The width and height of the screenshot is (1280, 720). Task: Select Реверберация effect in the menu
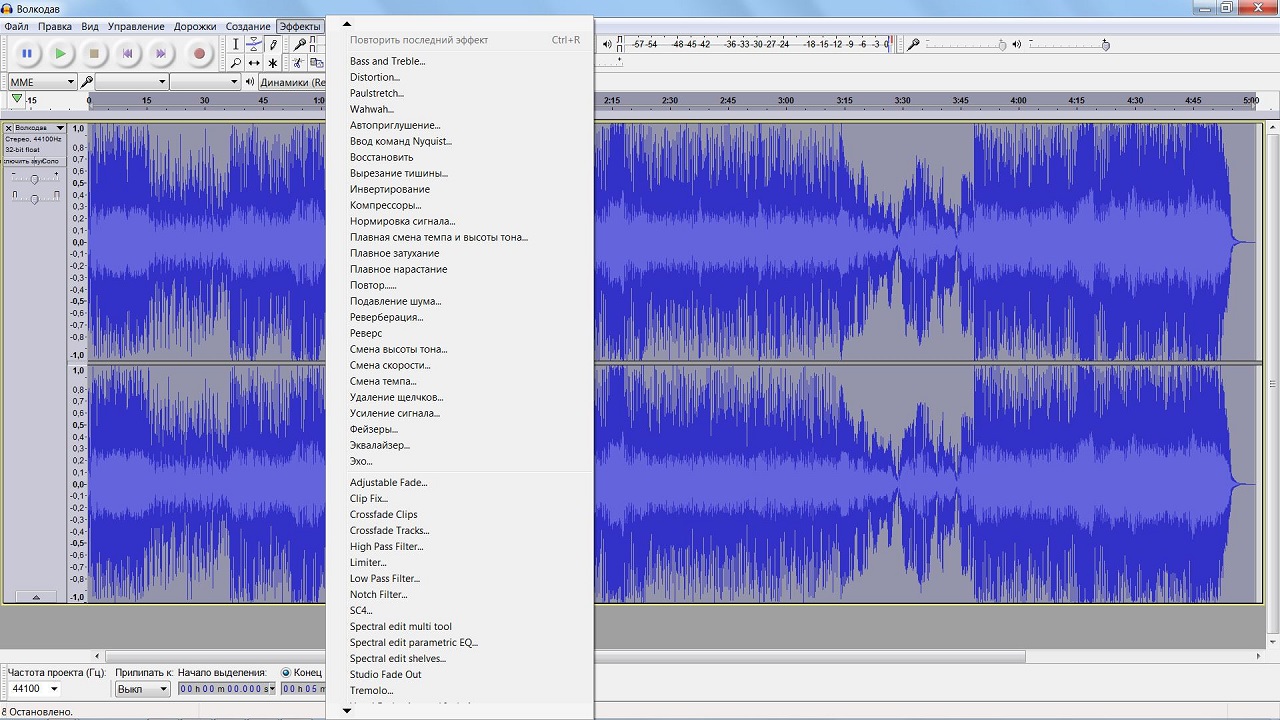(386, 317)
